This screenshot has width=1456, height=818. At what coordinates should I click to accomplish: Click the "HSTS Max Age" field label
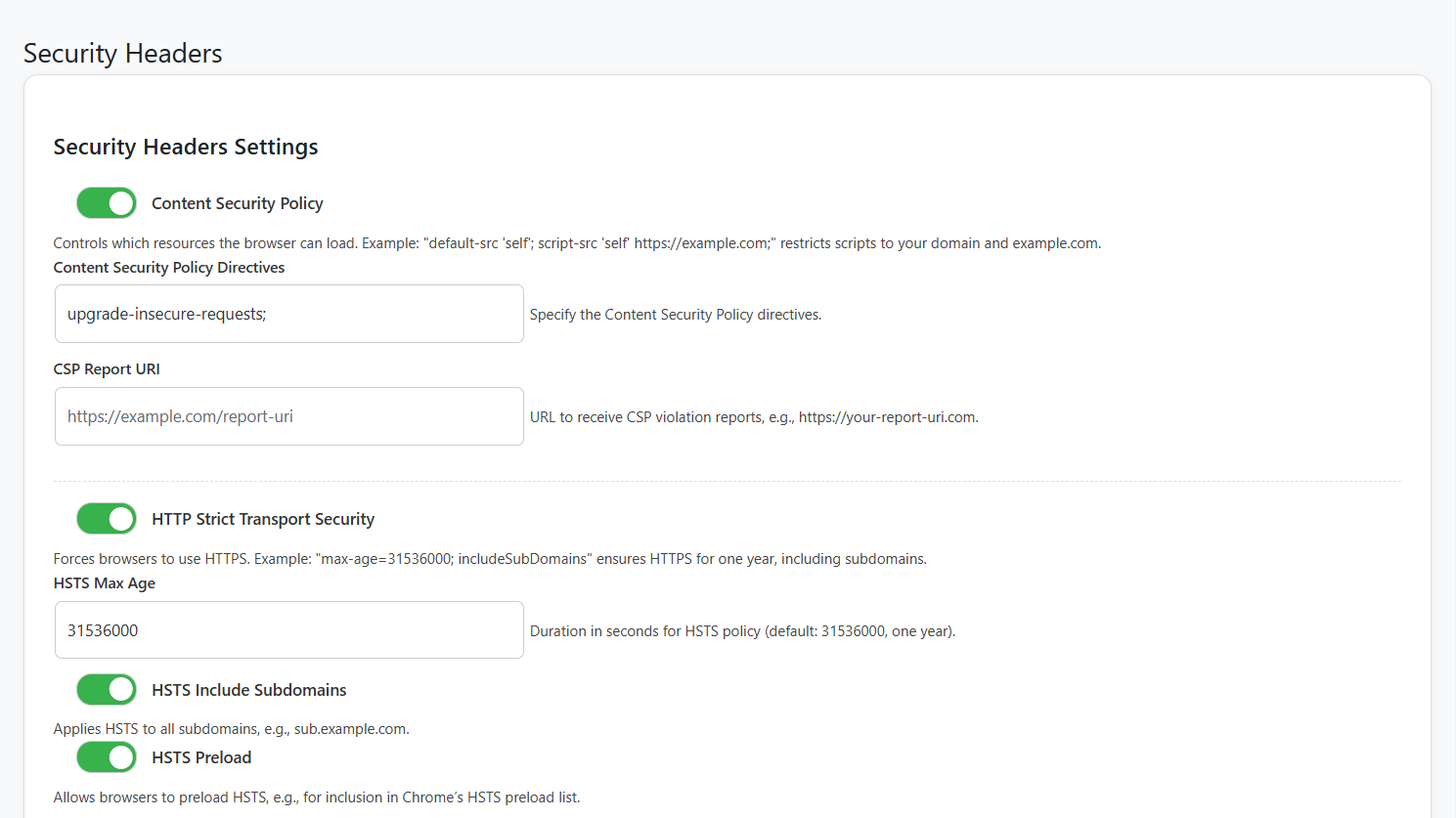coord(105,583)
